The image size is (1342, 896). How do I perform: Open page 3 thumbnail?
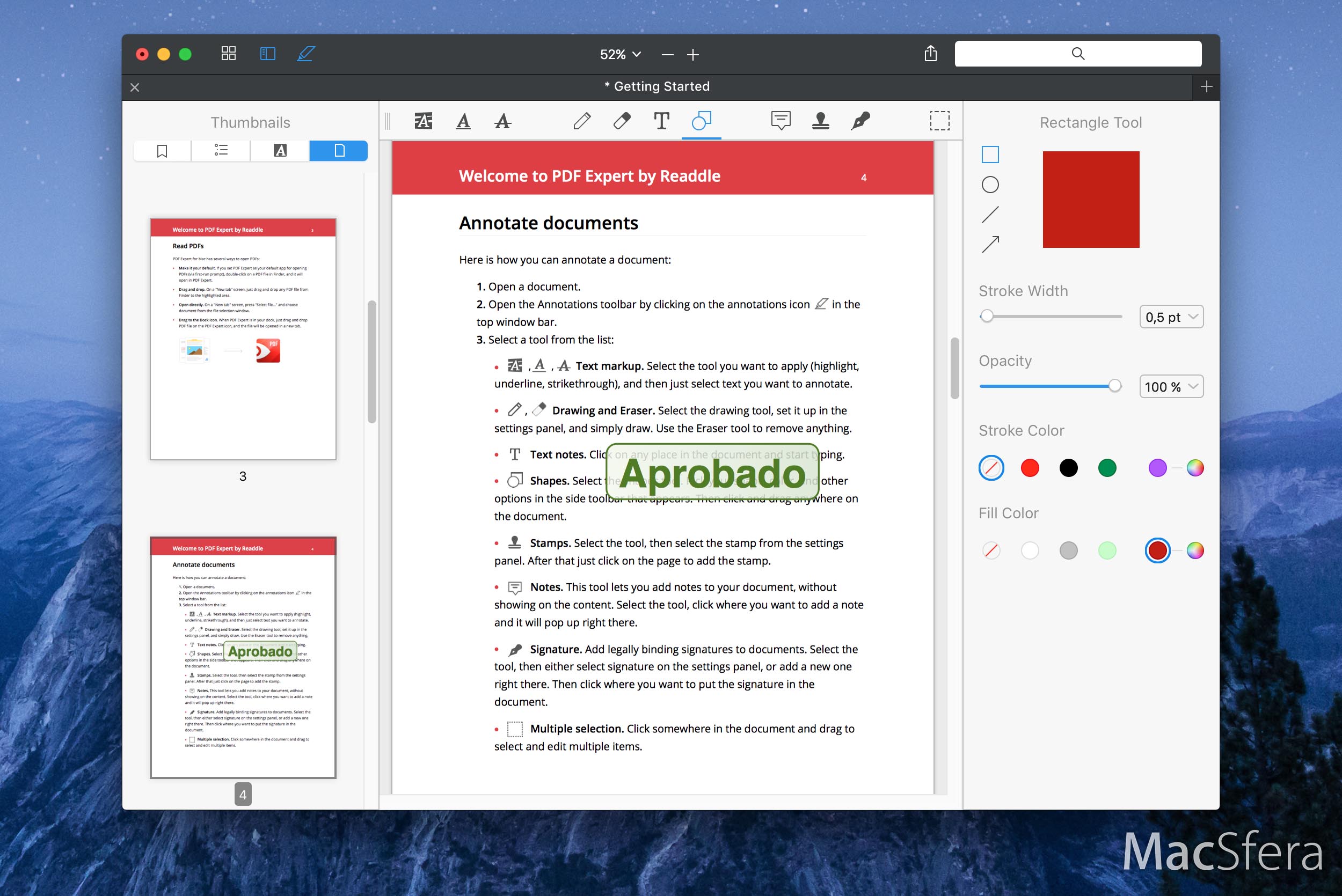pos(243,339)
